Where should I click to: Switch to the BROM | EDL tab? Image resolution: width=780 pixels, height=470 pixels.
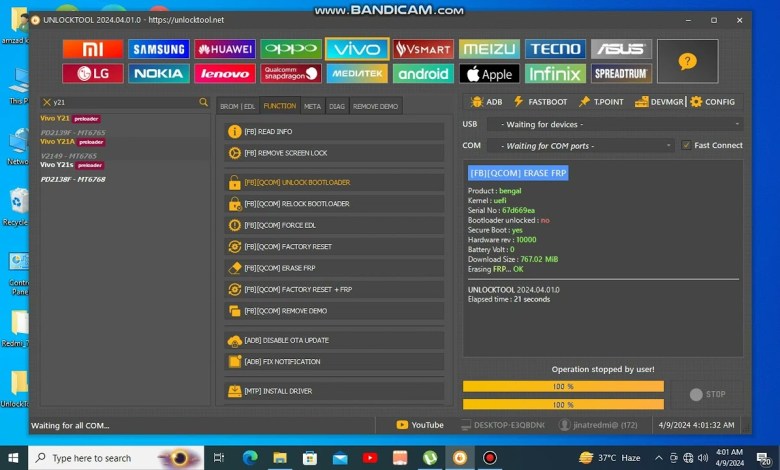click(237, 106)
